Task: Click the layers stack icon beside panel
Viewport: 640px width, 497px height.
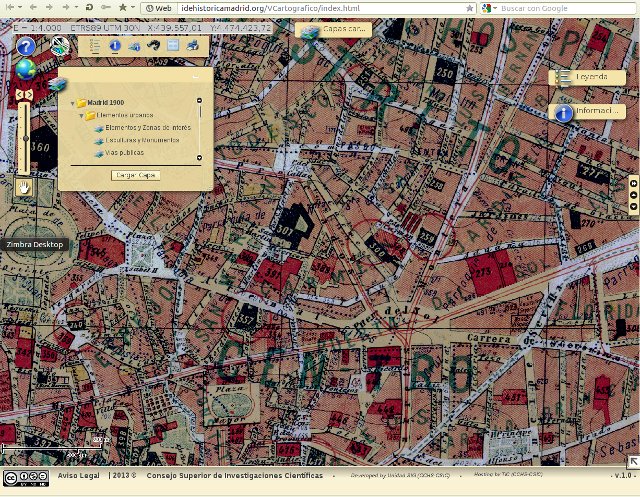Action: coord(57,84)
